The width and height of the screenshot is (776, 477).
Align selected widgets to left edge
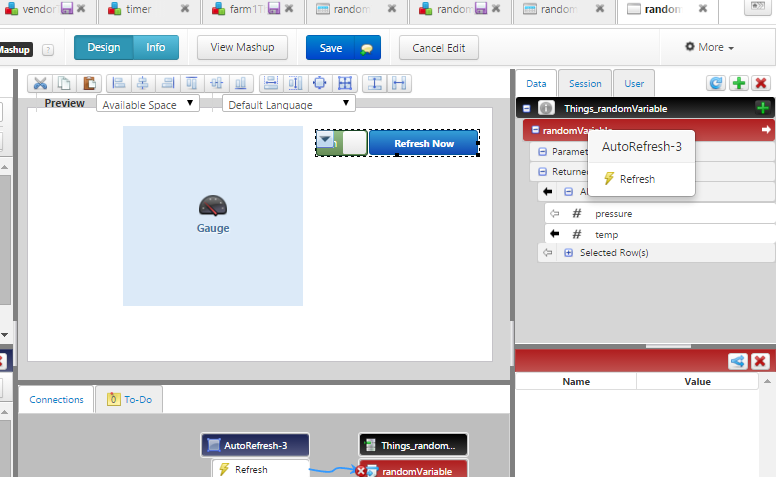pos(118,83)
